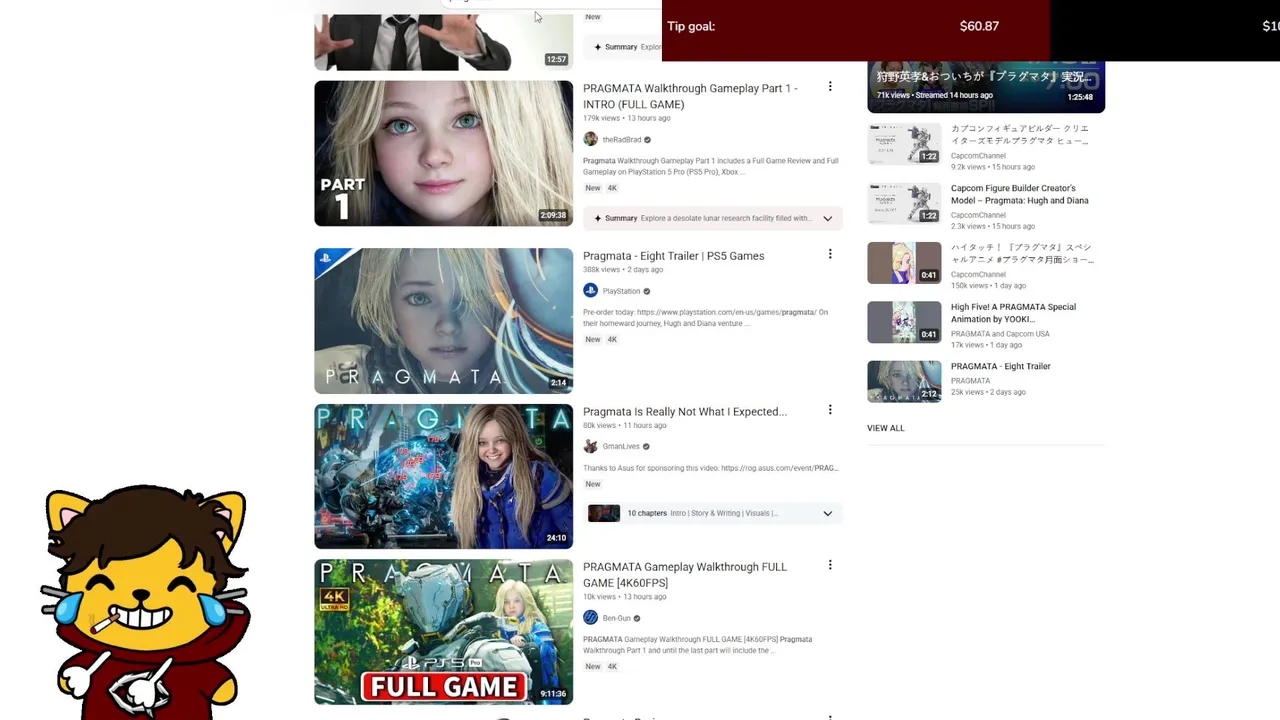Click sidebar title High Five! A PRAGMATA Special
Viewport: 1280px width, 720px height.
tap(1013, 313)
